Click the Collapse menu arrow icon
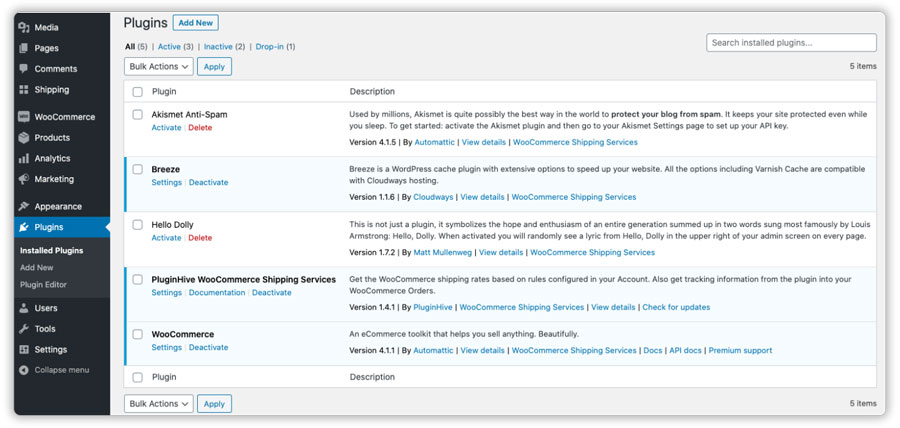This screenshot has height=428, width=900. tap(24, 370)
